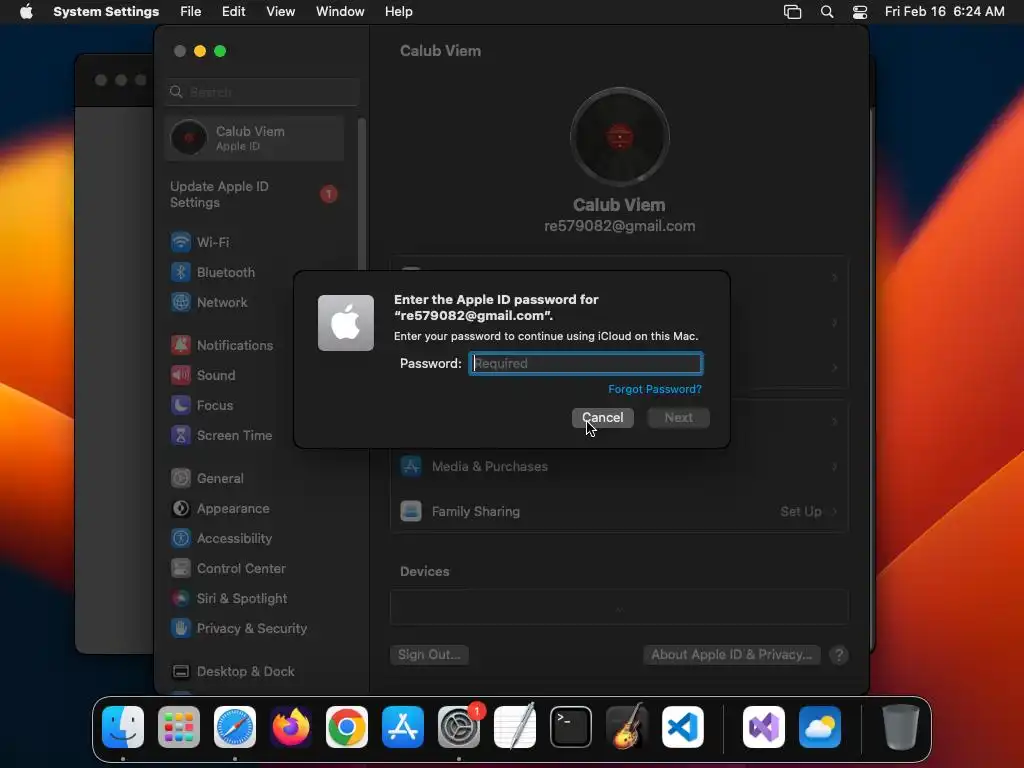
Task: Open TextEdit from the Dock
Action: click(515, 727)
